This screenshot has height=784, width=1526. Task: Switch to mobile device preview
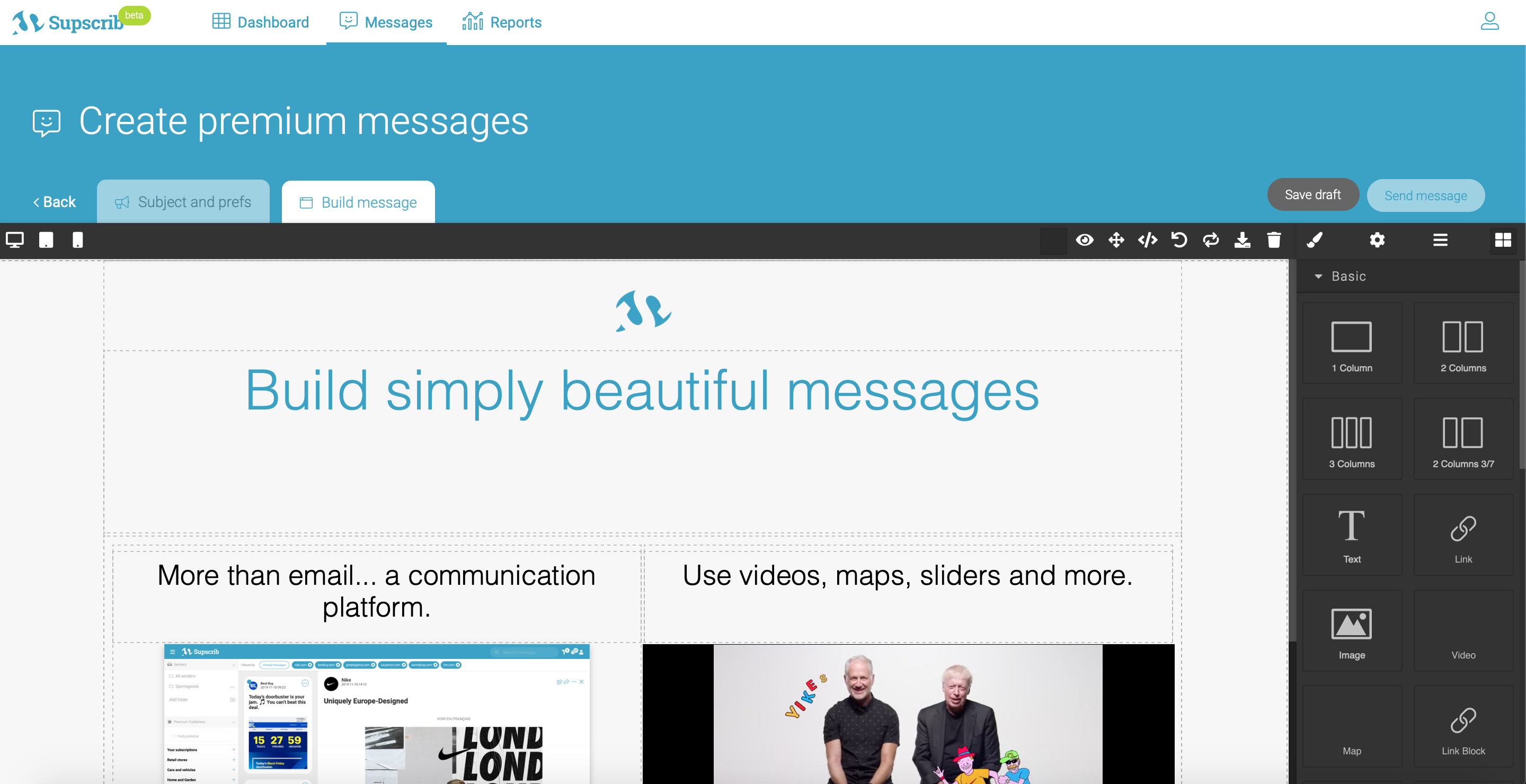point(77,240)
